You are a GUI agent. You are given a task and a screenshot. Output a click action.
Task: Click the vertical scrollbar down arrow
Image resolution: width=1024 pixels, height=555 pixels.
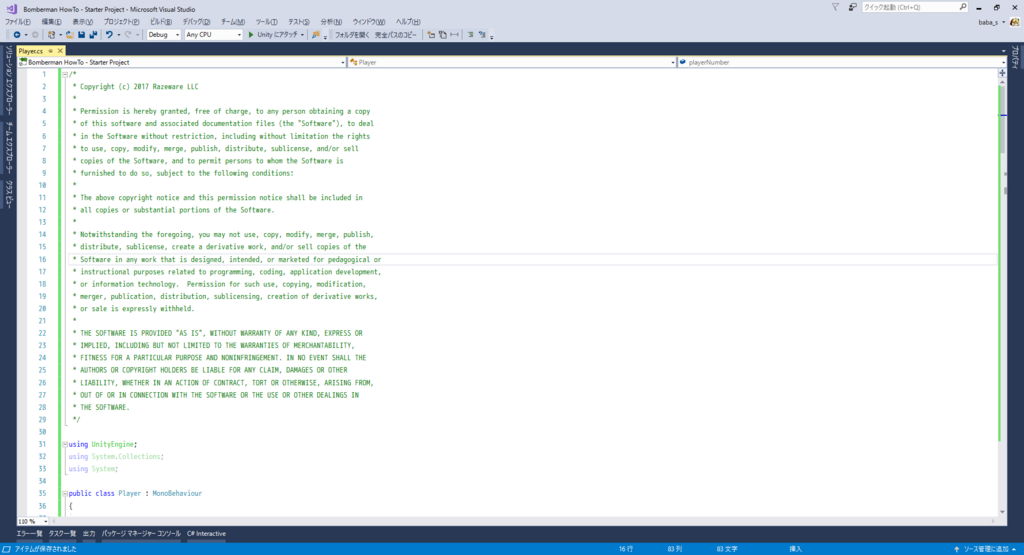click(1002, 513)
